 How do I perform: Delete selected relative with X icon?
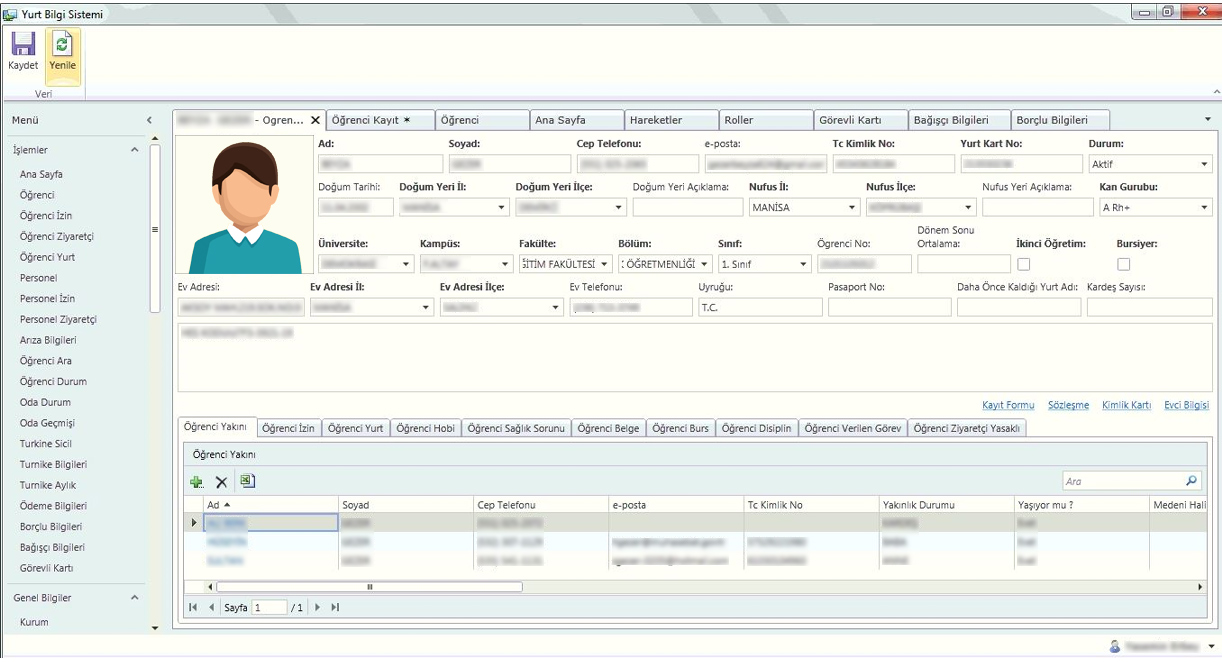point(222,482)
